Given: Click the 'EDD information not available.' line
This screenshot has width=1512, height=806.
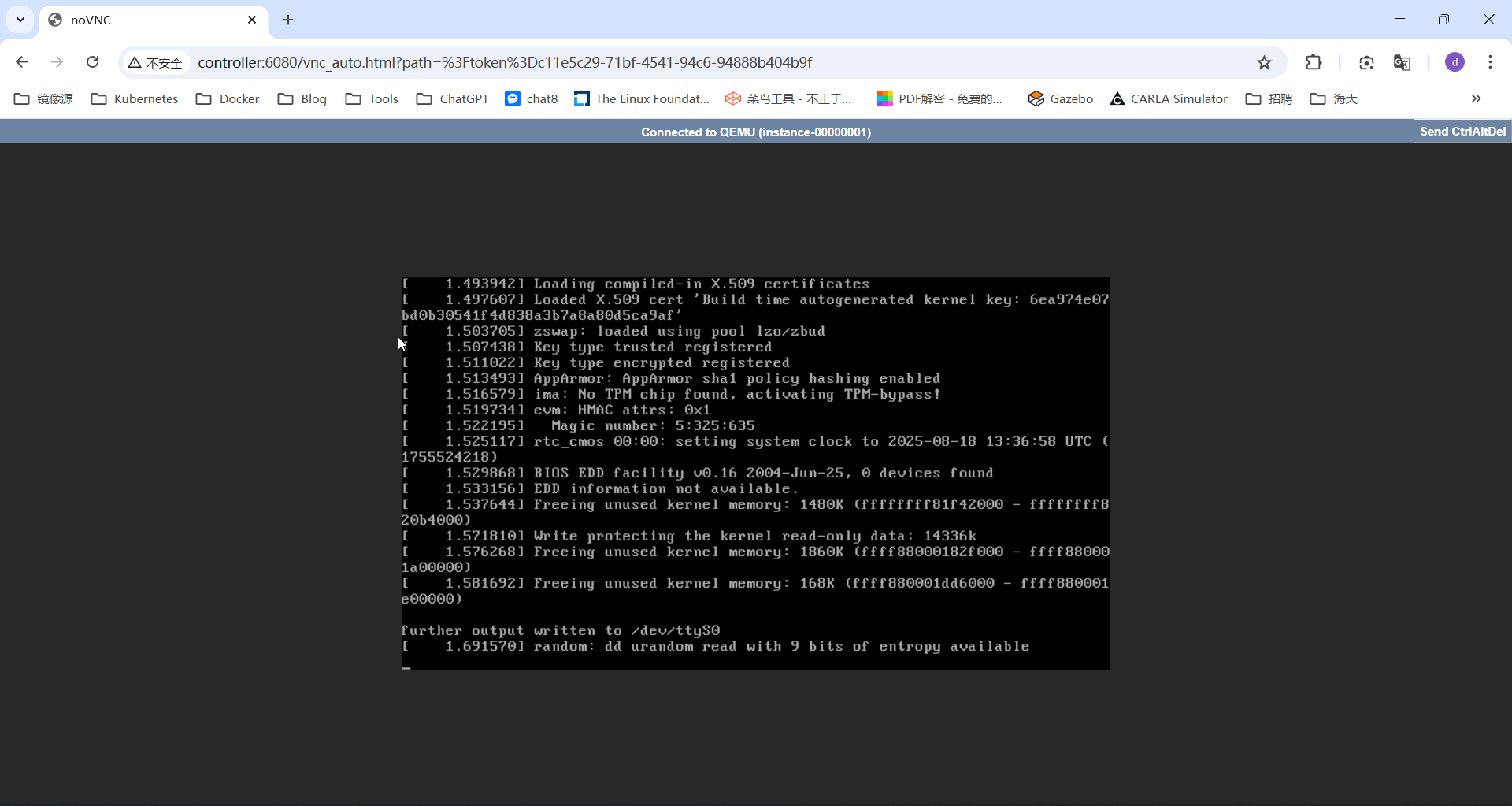Looking at the screenshot, I should [600, 488].
